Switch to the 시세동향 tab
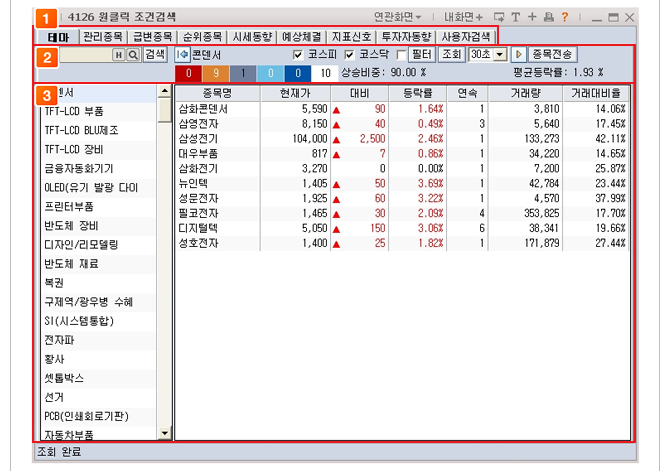The width and height of the screenshot is (670, 471). tap(252, 37)
